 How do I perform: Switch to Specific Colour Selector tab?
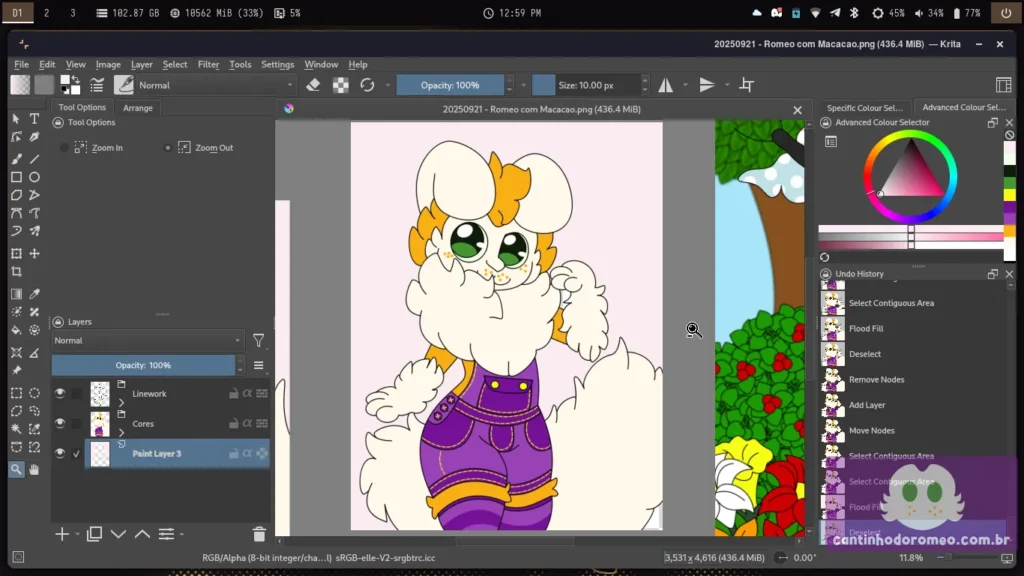pos(865,108)
